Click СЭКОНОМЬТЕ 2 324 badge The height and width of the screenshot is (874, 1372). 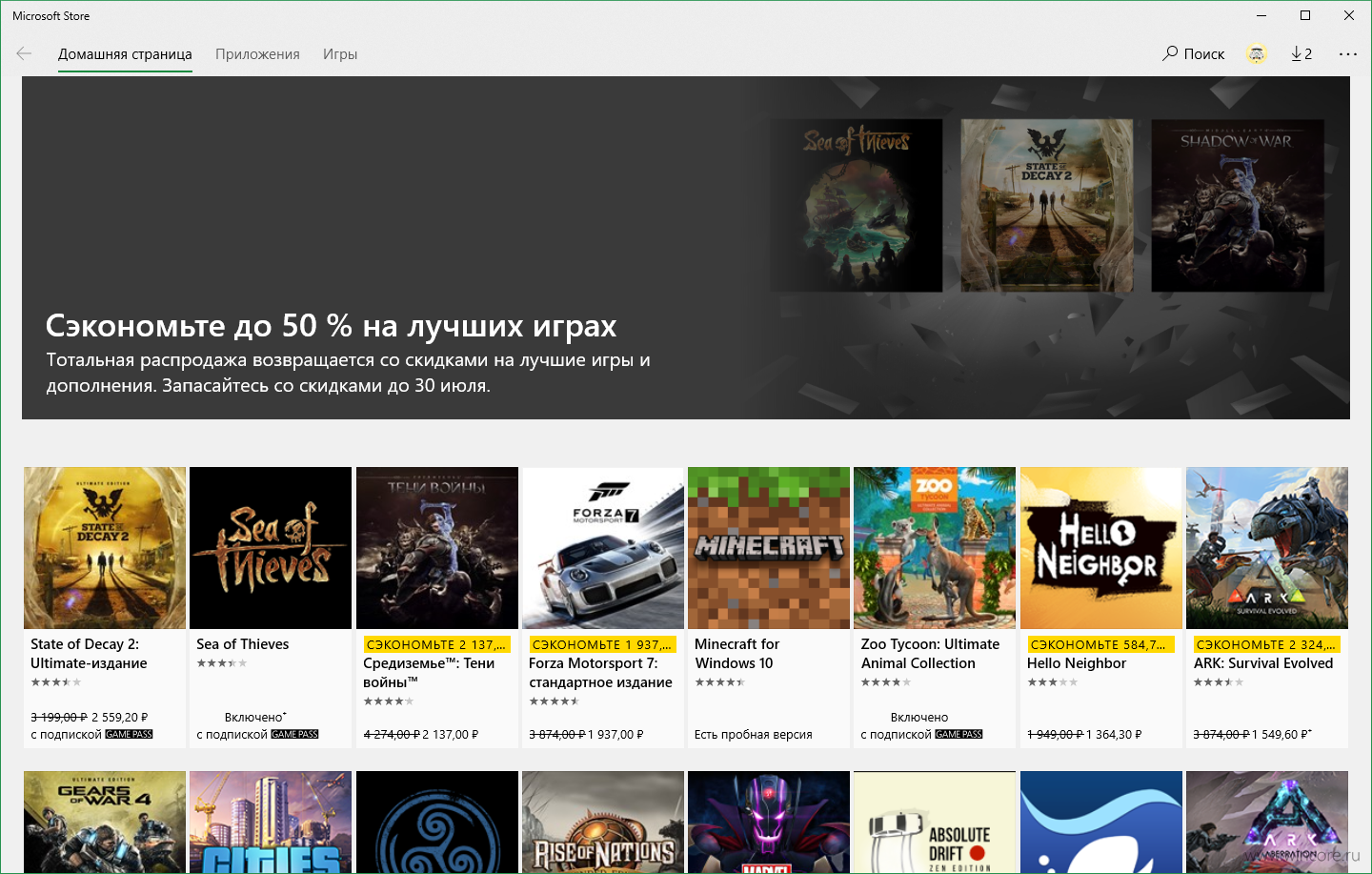tap(1266, 644)
